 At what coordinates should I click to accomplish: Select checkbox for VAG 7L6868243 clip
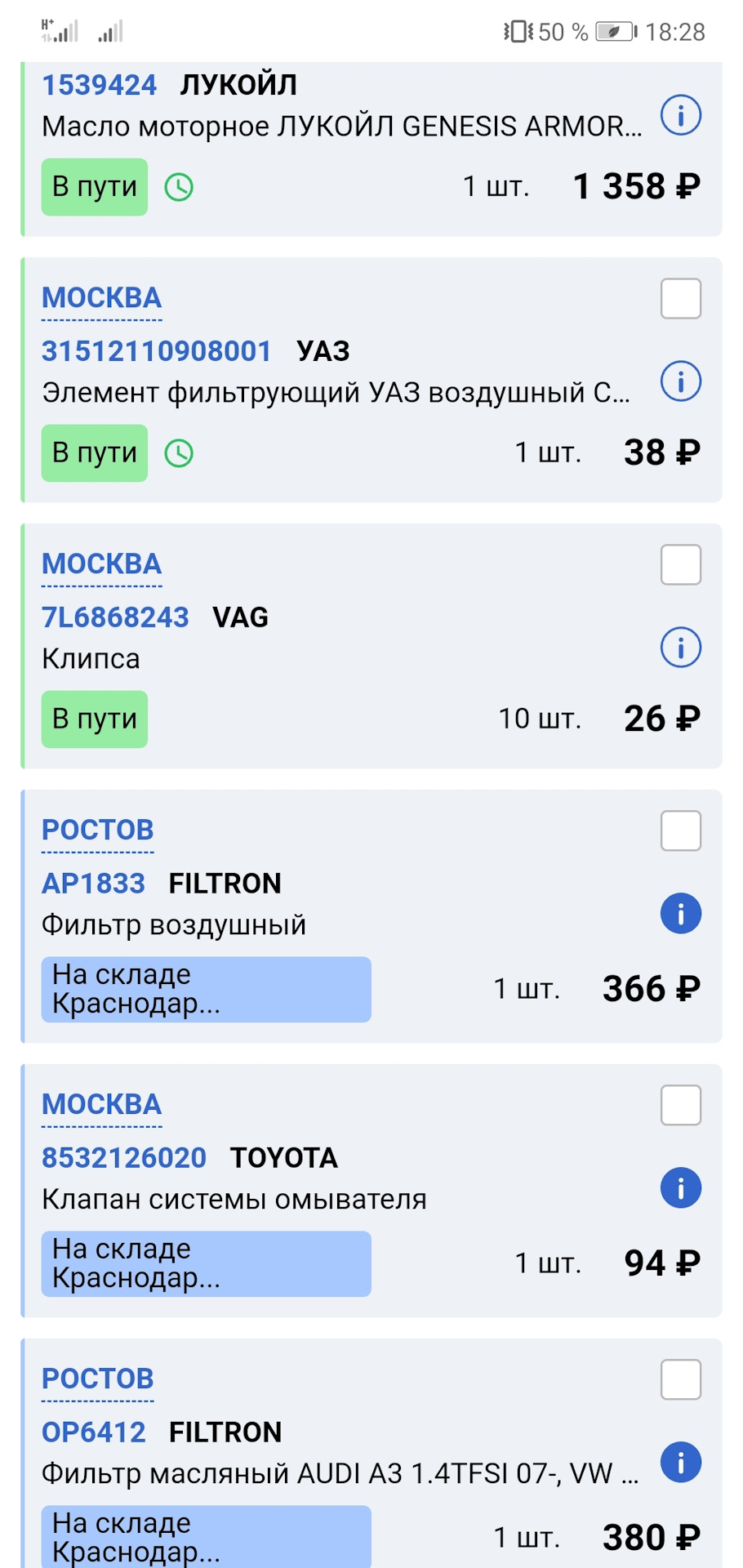(x=680, y=564)
